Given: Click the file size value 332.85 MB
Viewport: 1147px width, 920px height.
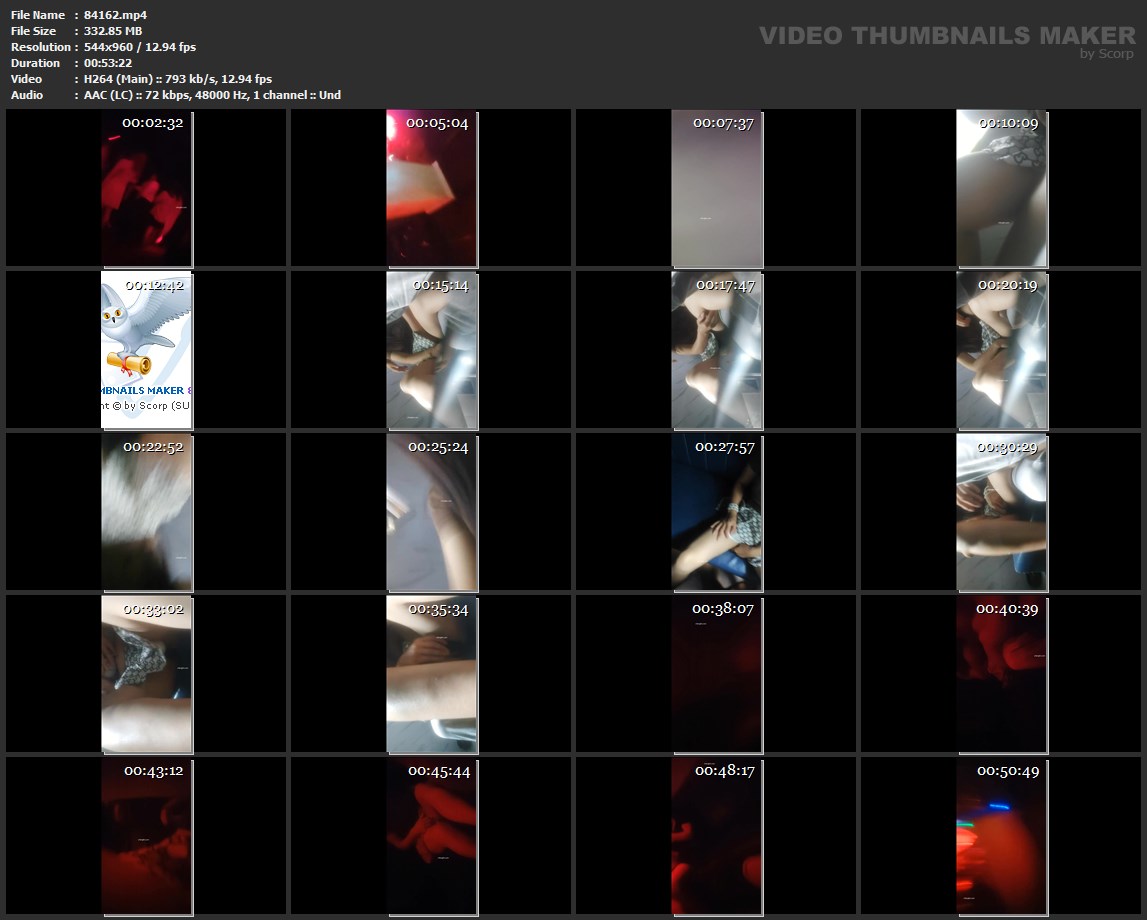Looking at the screenshot, I should [113, 31].
